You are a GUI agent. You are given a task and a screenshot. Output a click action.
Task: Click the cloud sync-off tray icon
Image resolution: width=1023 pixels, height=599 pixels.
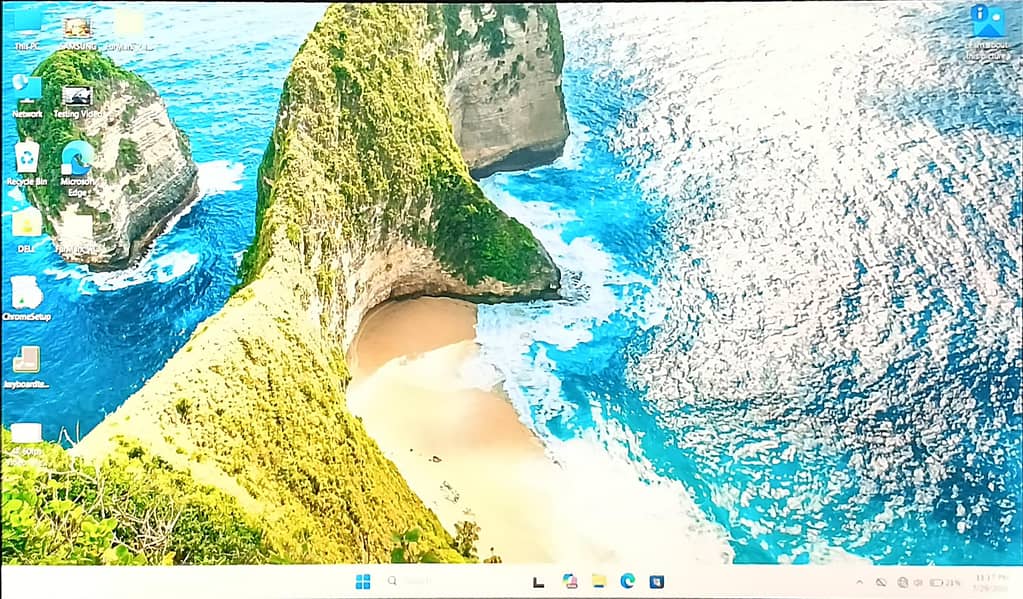(x=881, y=582)
